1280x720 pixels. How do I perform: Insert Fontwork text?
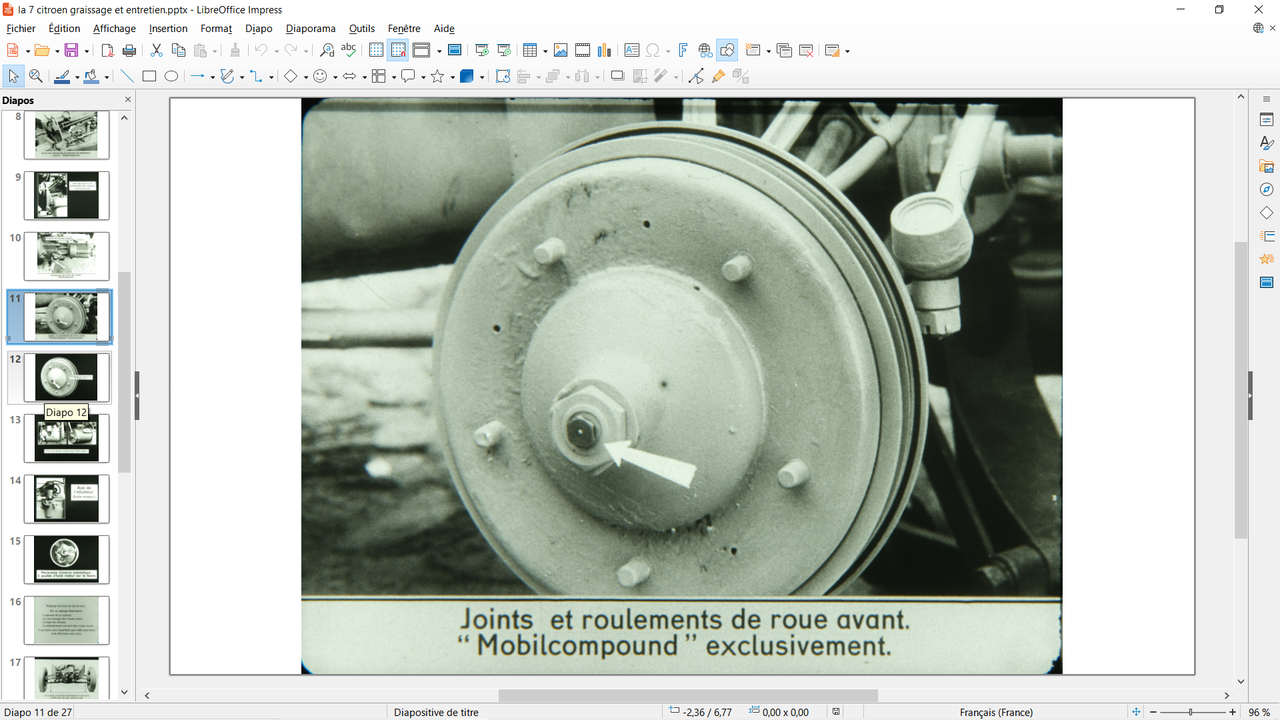[683, 50]
